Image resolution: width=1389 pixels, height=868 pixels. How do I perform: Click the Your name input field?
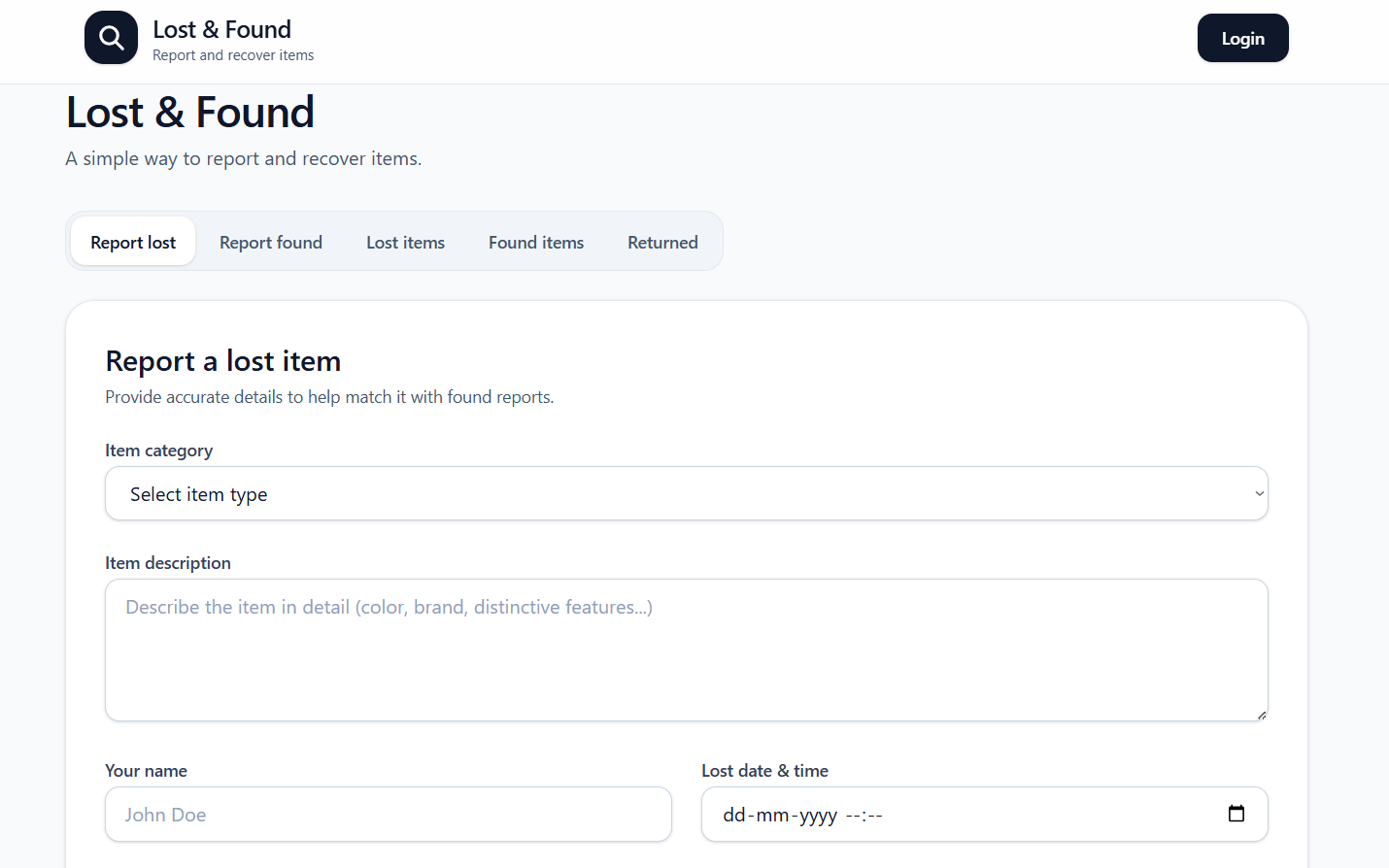pyautogui.click(x=388, y=815)
